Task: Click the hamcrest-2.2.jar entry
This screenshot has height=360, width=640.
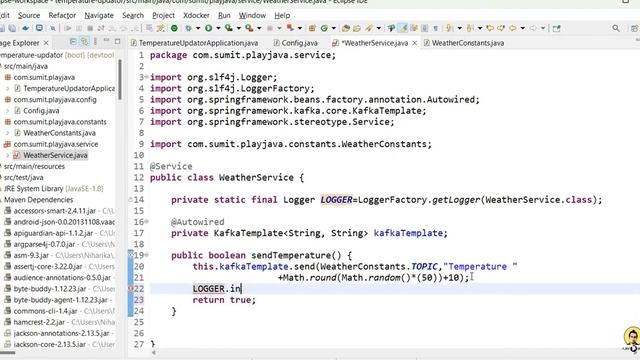Action: 39,322
